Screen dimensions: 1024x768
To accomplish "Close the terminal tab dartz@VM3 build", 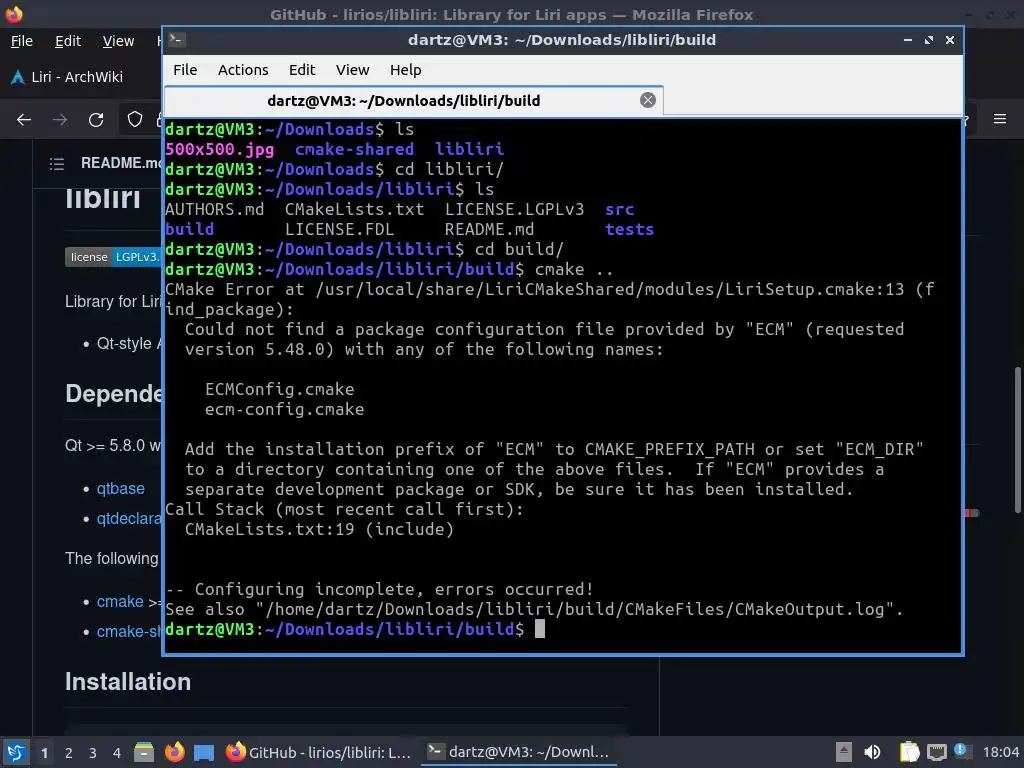I will pyautogui.click(x=648, y=100).
